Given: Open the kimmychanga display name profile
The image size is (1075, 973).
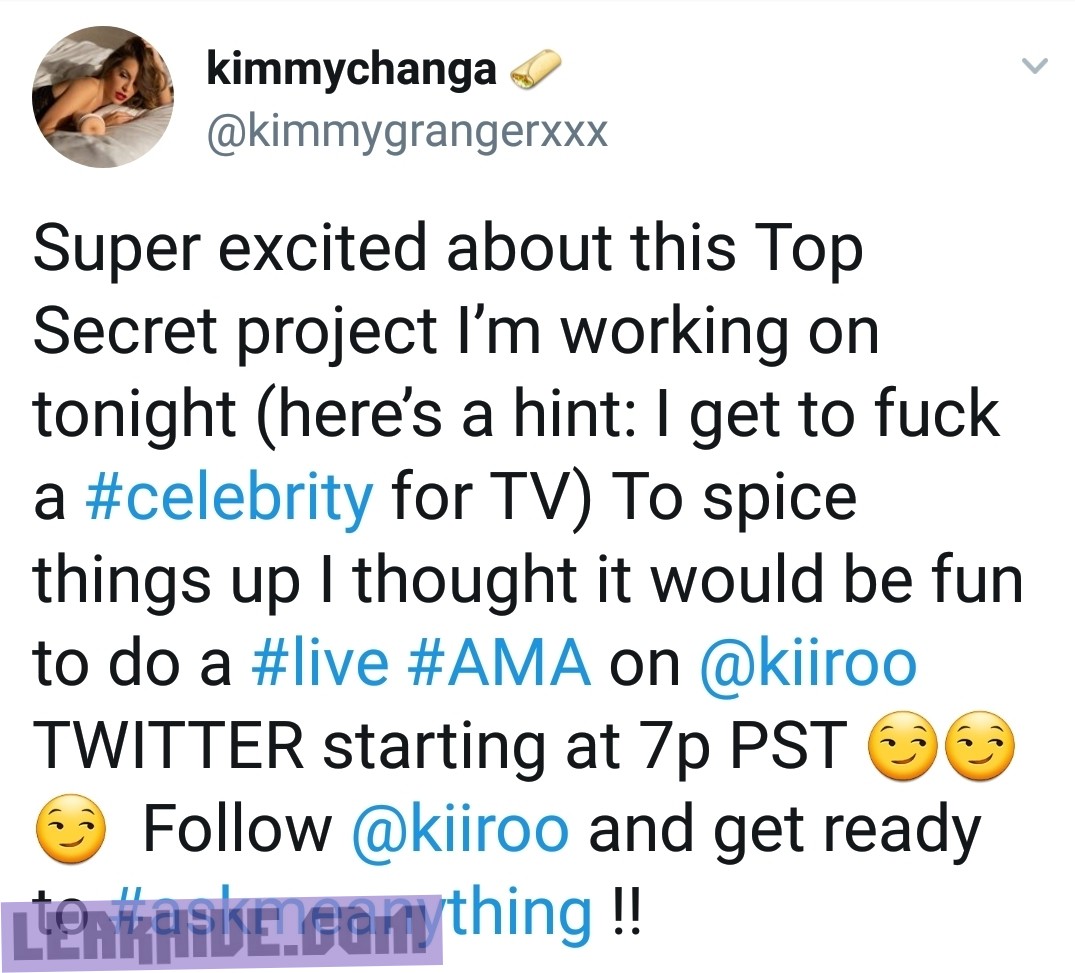Looking at the screenshot, I should click(350, 68).
